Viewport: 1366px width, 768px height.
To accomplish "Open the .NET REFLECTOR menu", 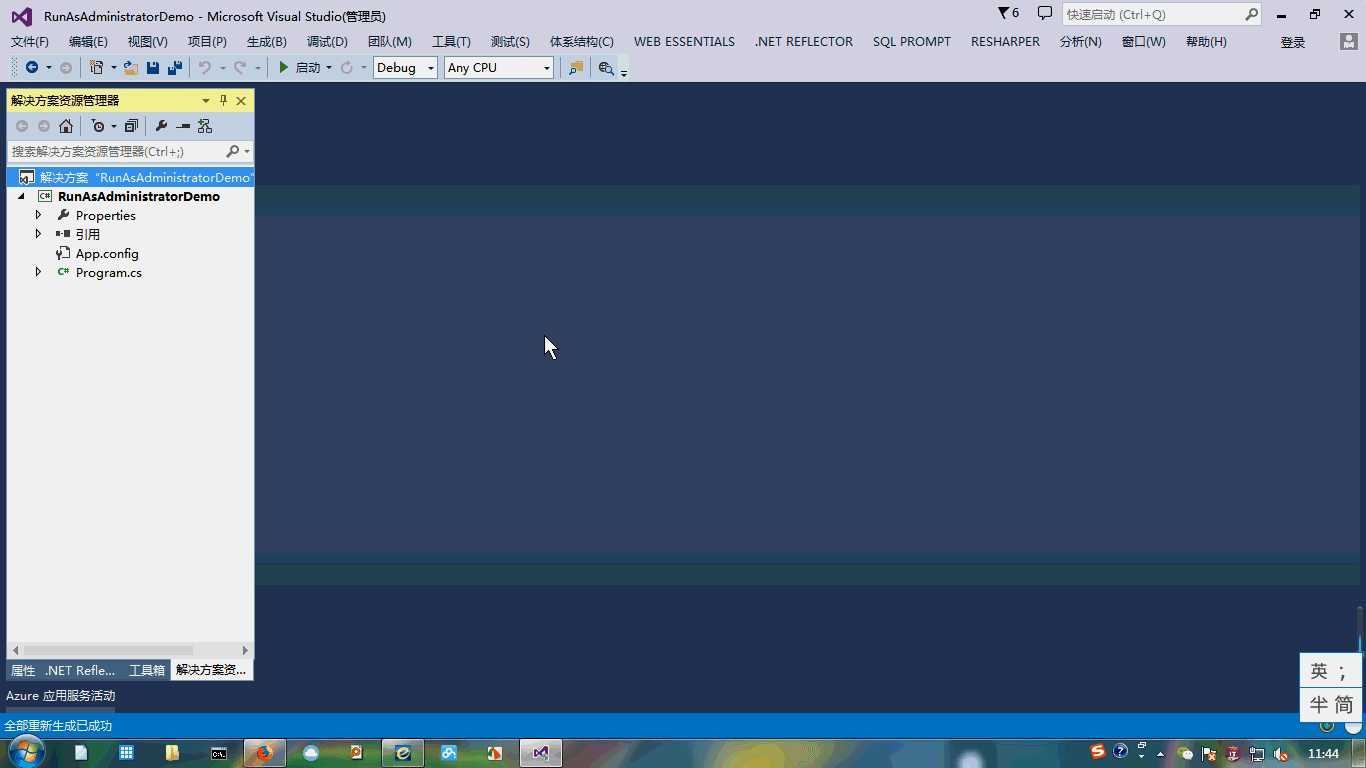I will pos(804,42).
